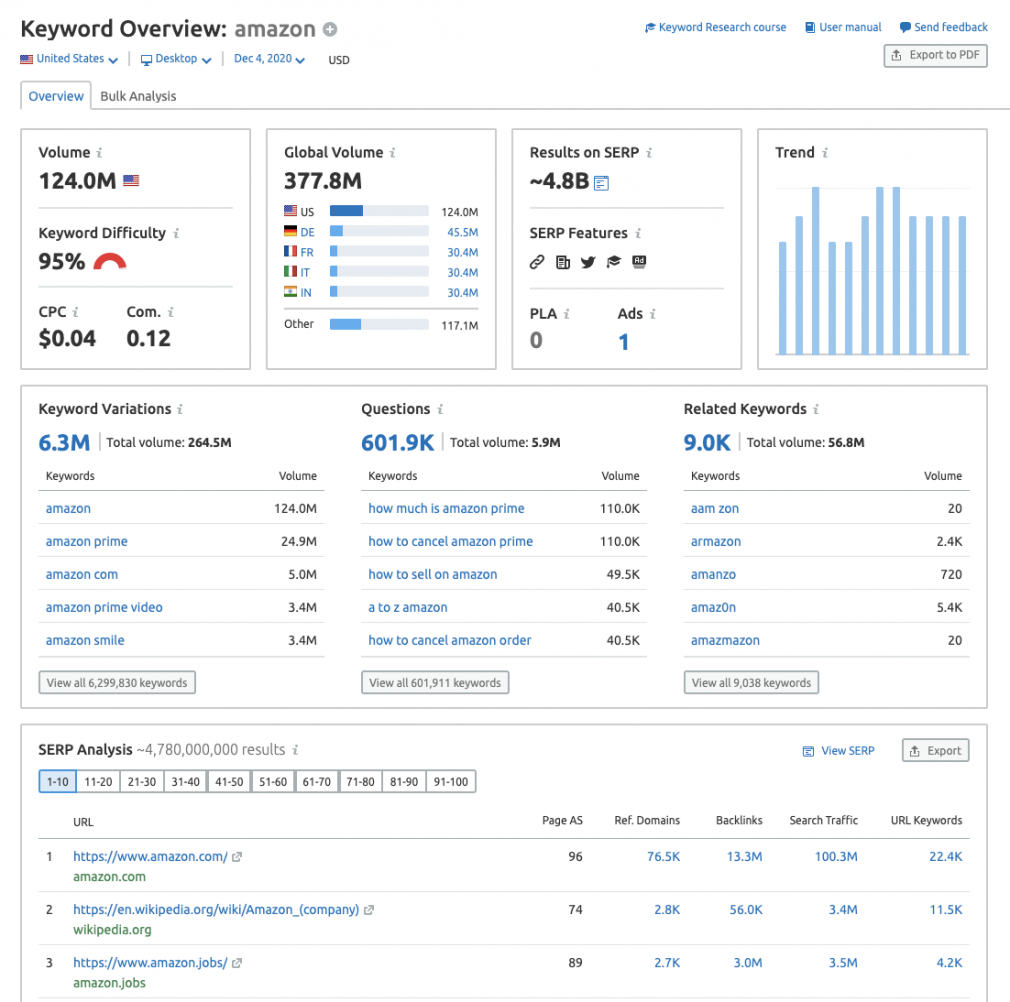Open the amazon prime keyword
1010x1002 pixels.
coord(86,542)
